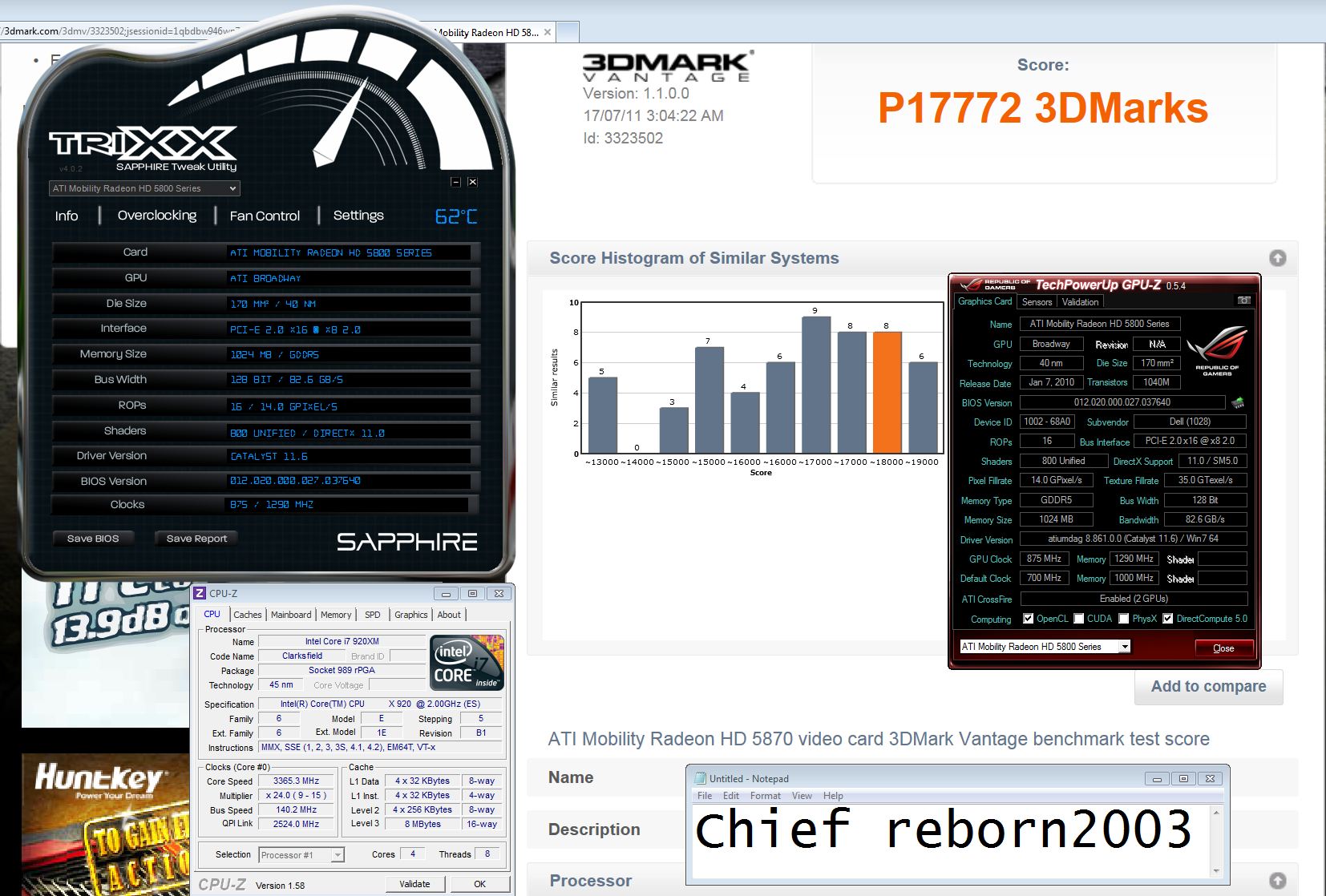Click Notepad scrollbar down arrow
This screenshot has width=1326, height=896.
click(1216, 871)
